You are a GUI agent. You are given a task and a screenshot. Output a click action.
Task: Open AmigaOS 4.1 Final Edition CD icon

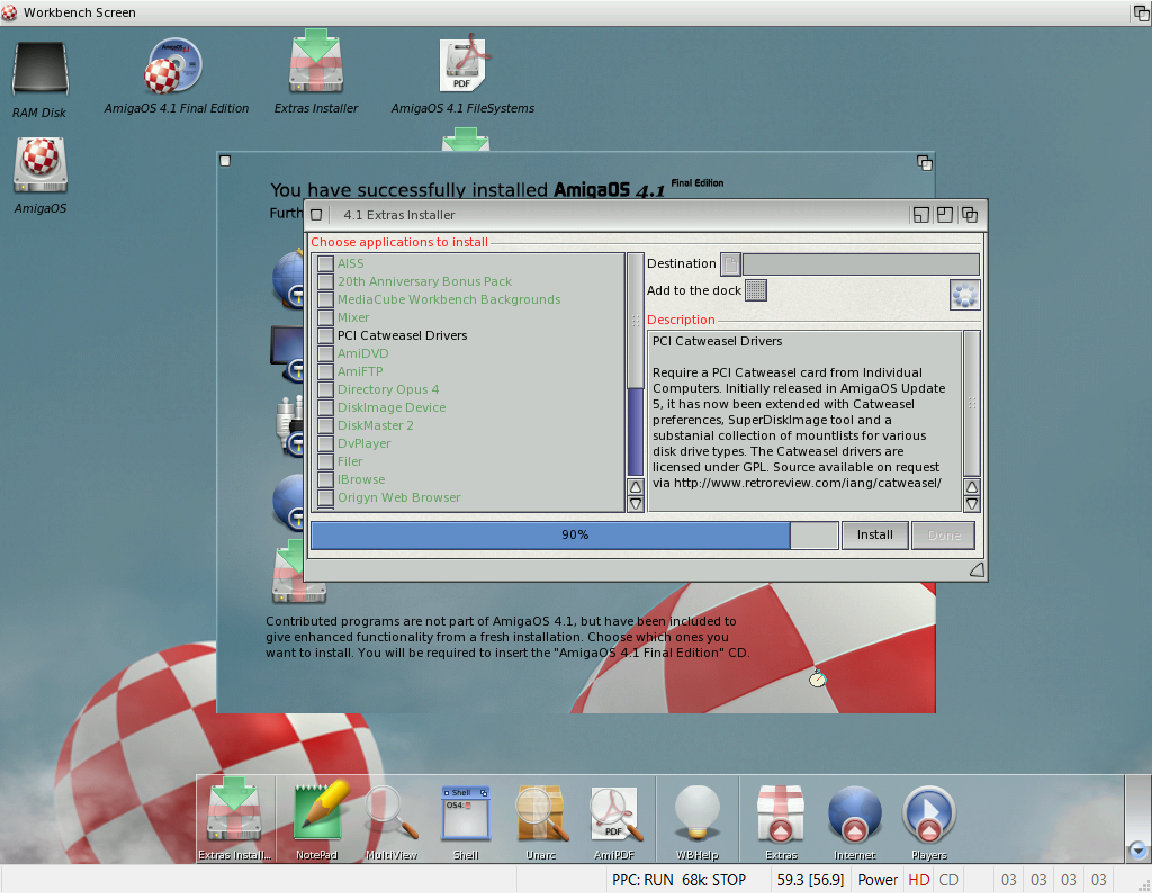173,66
